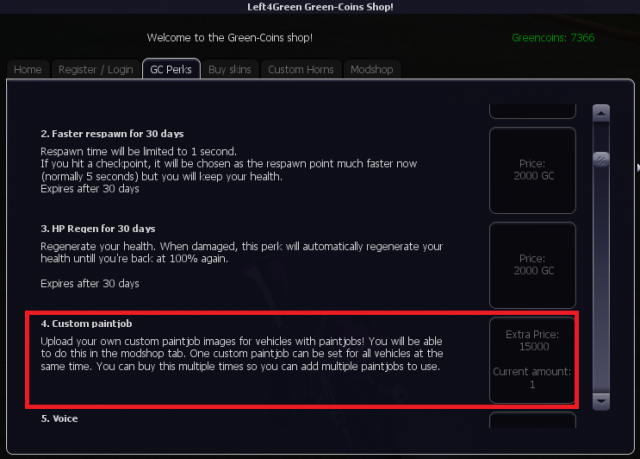640x459 pixels.
Task: Switch to Register / Login tab
Action: pyautogui.click(x=96, y=69)
